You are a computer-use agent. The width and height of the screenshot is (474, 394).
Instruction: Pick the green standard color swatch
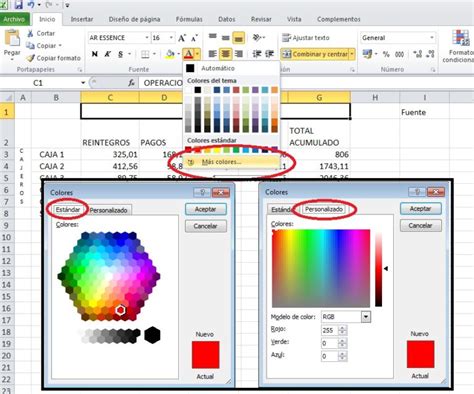[236, 150]
